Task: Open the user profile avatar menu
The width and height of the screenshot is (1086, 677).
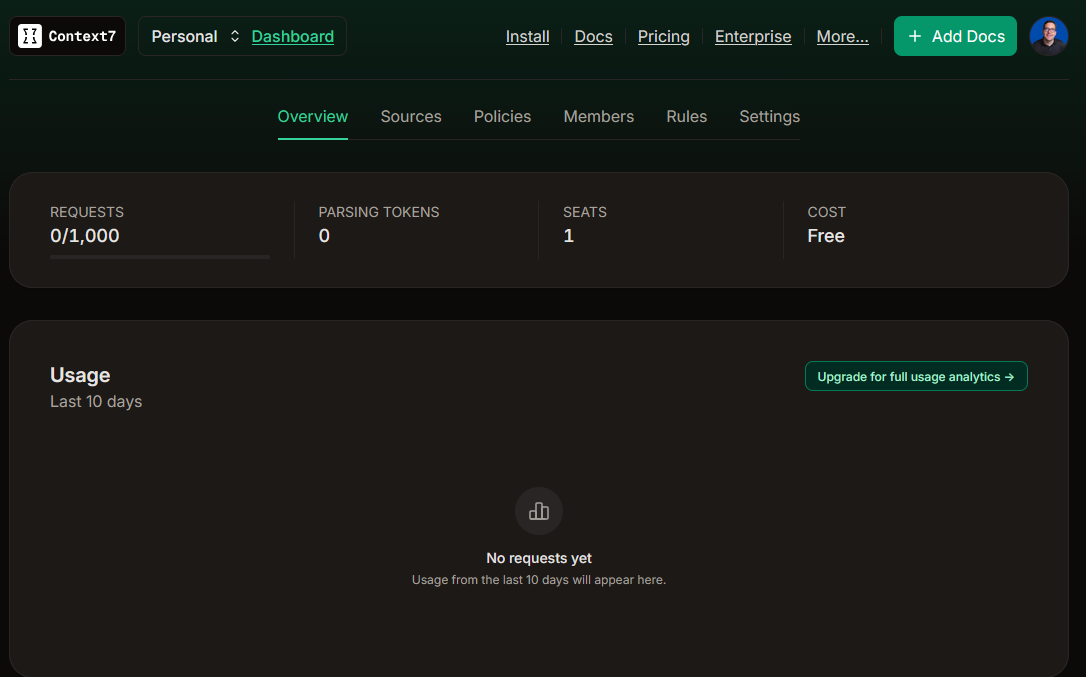Action: (1049, 36)
